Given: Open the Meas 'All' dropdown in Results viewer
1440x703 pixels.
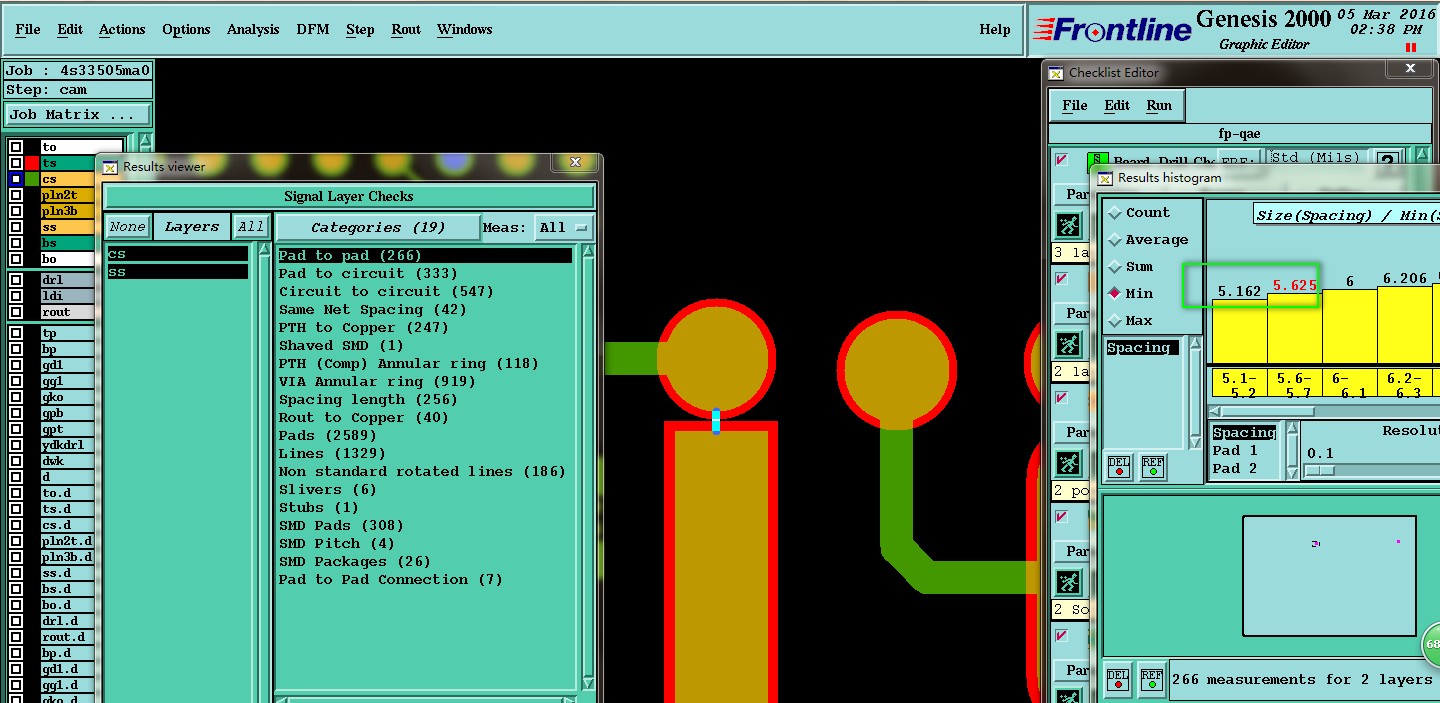Looking at the screenshot, I should (564, 227).
